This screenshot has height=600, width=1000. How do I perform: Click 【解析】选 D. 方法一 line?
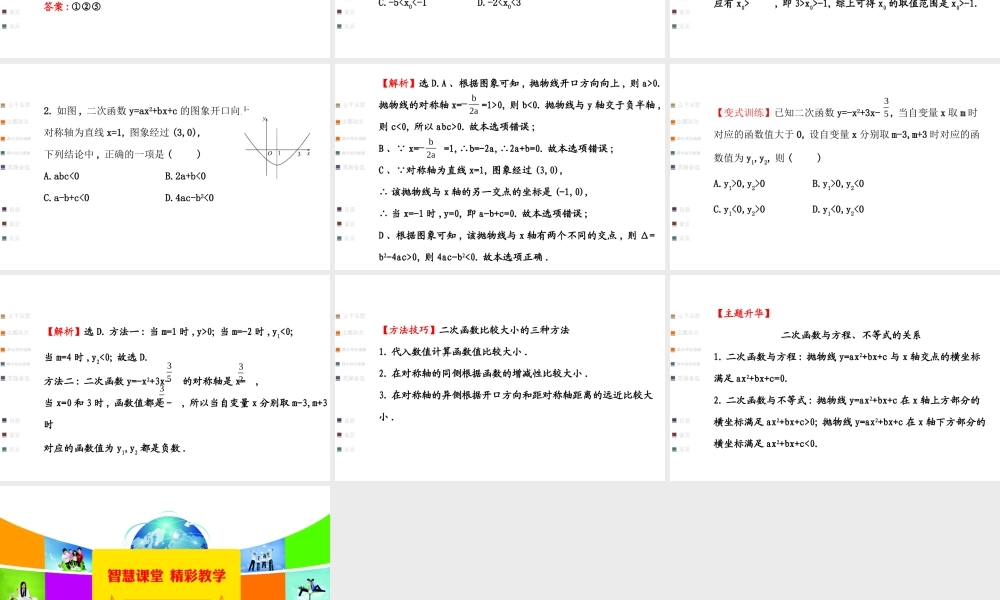pos(168,332)
